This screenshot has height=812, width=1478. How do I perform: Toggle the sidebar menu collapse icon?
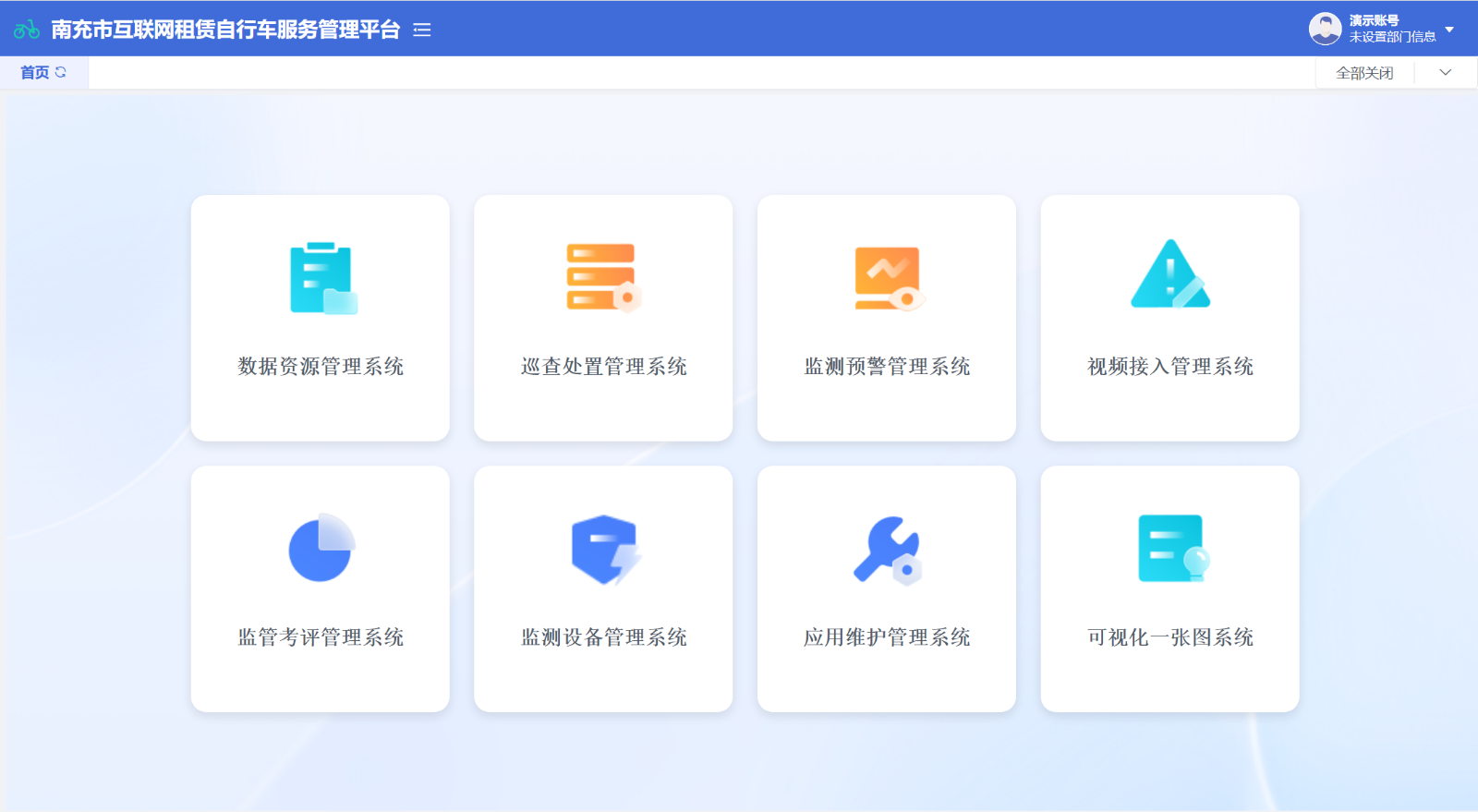pos(422,30)
